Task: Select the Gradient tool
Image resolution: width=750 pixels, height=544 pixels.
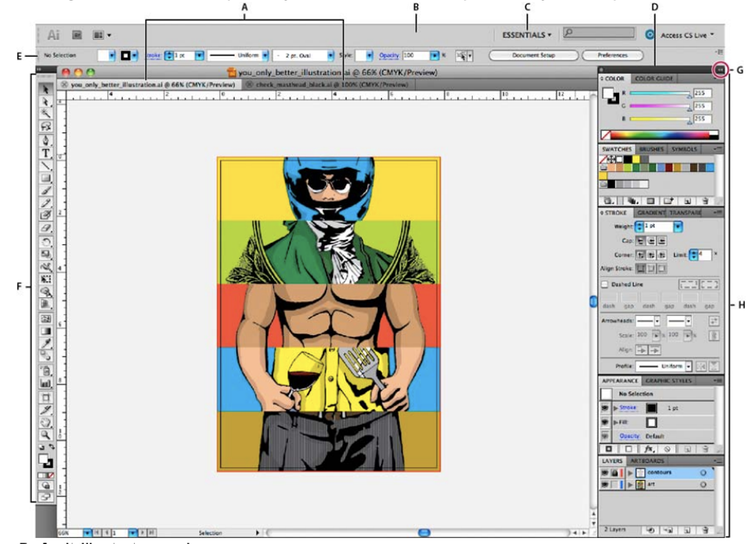Action: point(46,331)
